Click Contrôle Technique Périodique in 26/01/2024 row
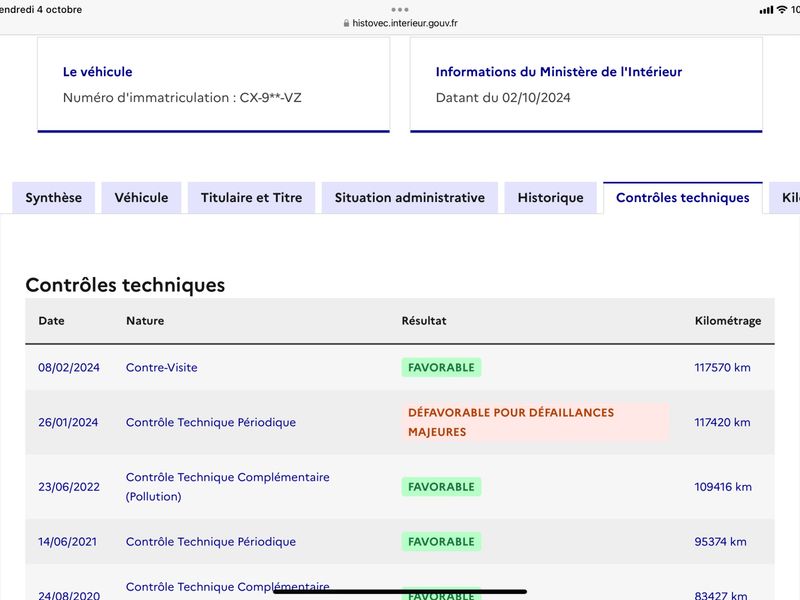 click(x=211, y=422)
